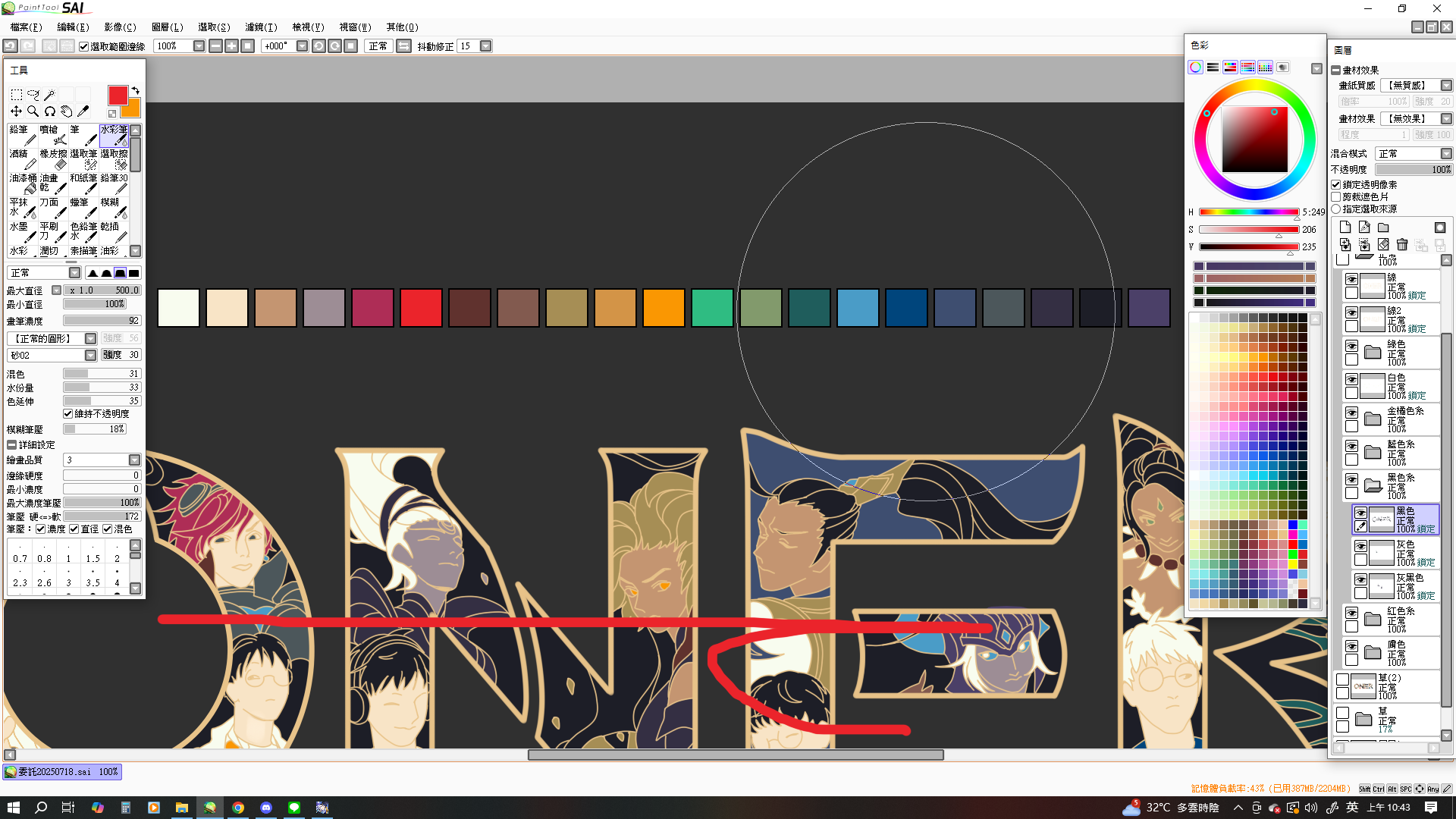Delete the selected layer with trash icon
The image size is (1456, 819).
pos(1402,245)
